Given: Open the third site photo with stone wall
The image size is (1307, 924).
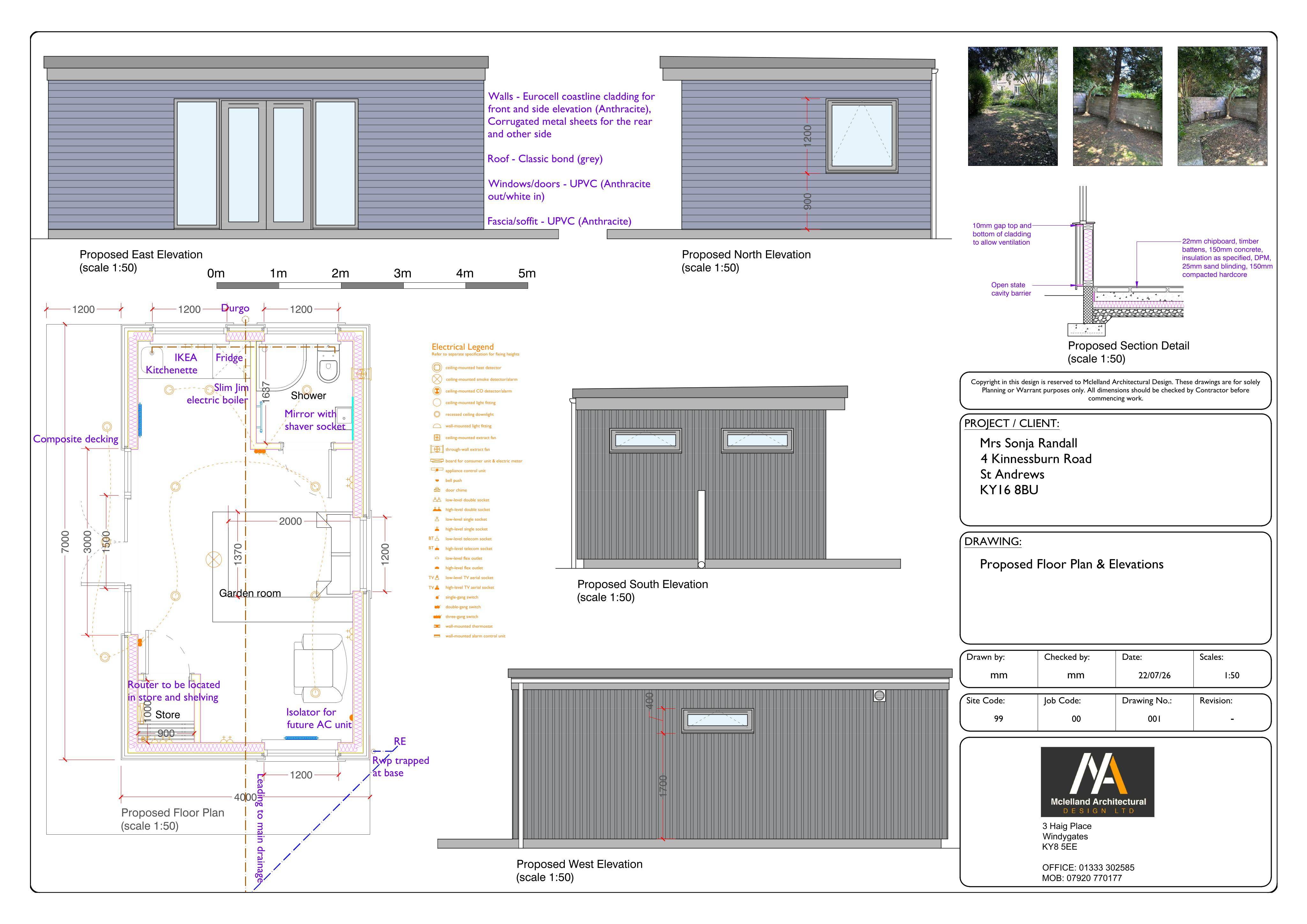Looking at the screenshot, I should coord(1222,106).
